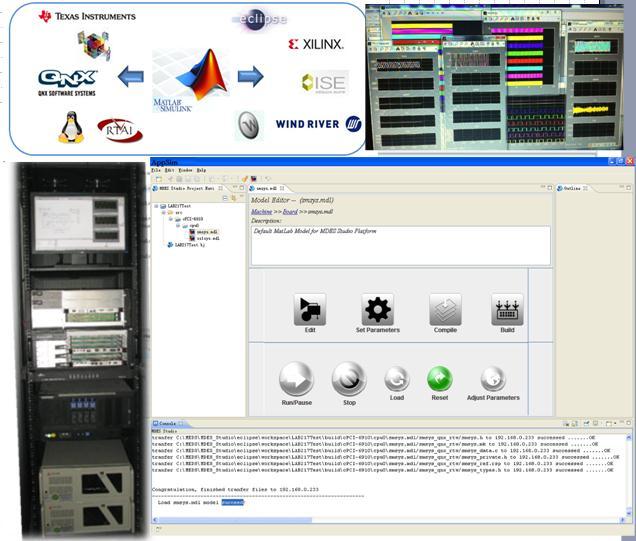The height and width of the screenshot is (541, 636).
Task: Click inside the Description text field
Action: click(x=401, y=246)
